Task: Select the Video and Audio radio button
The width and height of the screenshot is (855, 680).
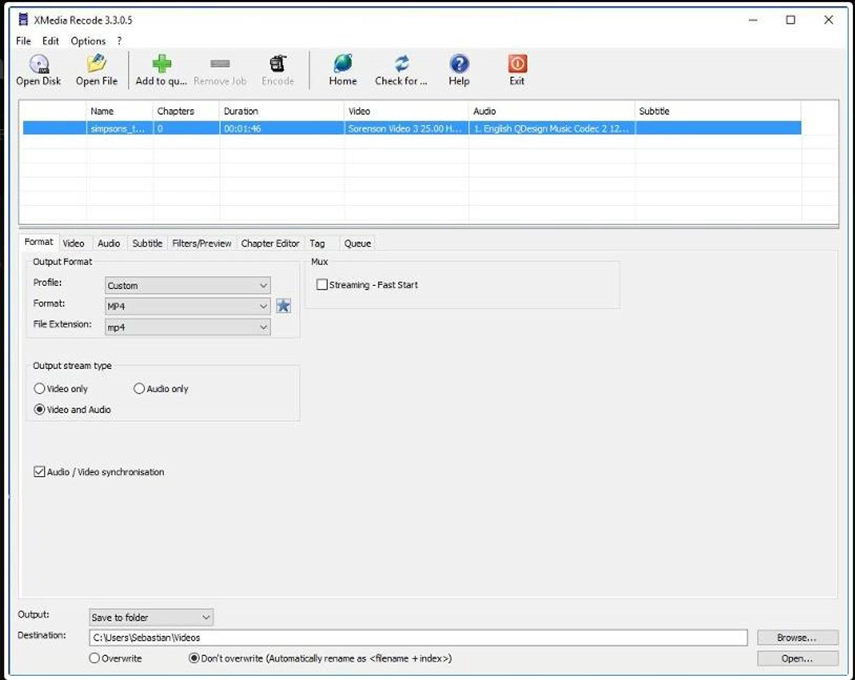Action: pyautogui.click(x=39, y=410)
